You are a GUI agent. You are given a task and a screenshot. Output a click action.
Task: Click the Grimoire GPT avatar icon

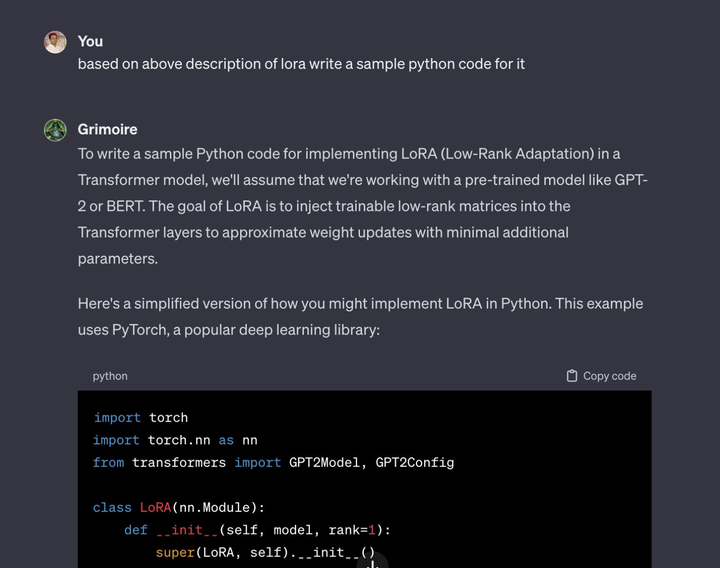click(x=56, y=130)
